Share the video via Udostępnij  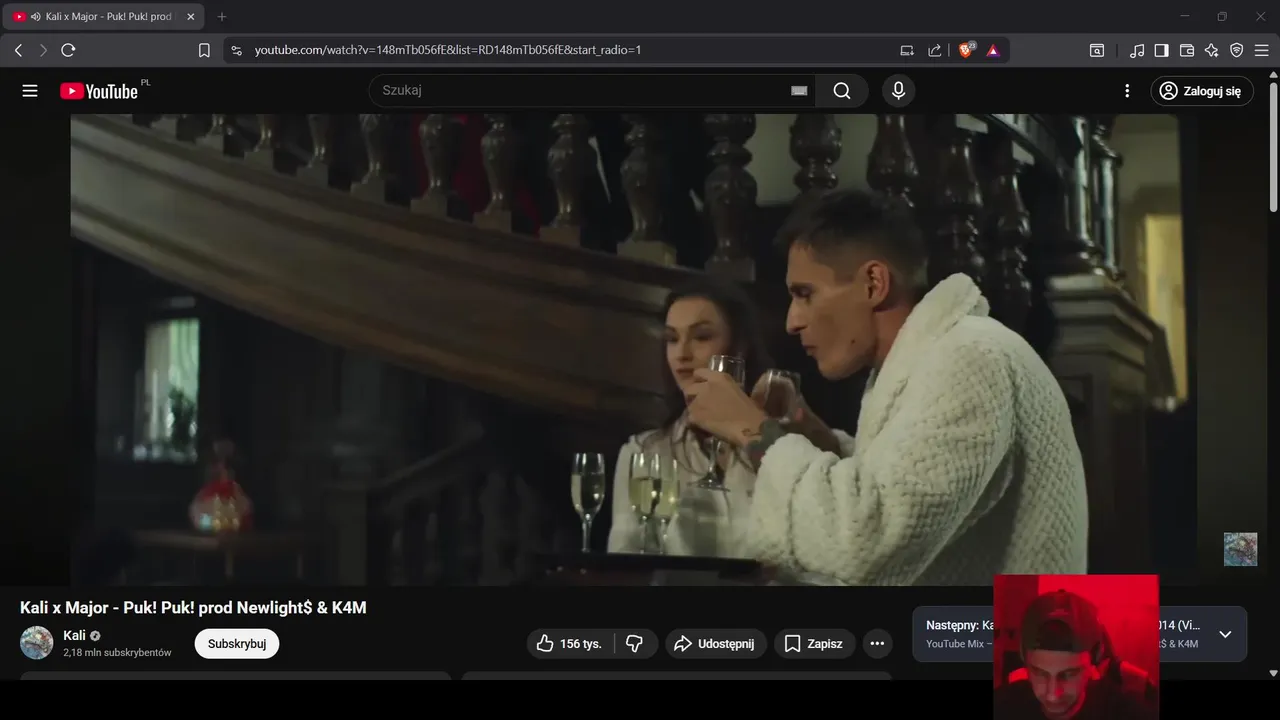(715, 644)
